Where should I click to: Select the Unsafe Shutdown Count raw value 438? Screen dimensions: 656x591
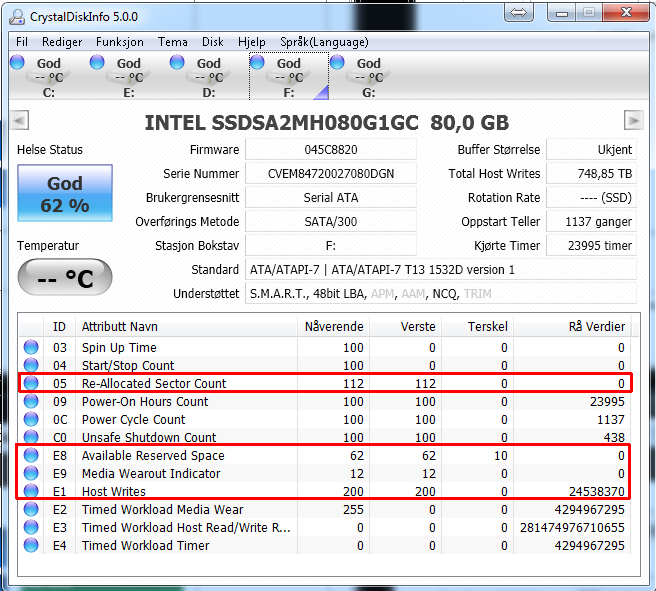click(614, 437)
